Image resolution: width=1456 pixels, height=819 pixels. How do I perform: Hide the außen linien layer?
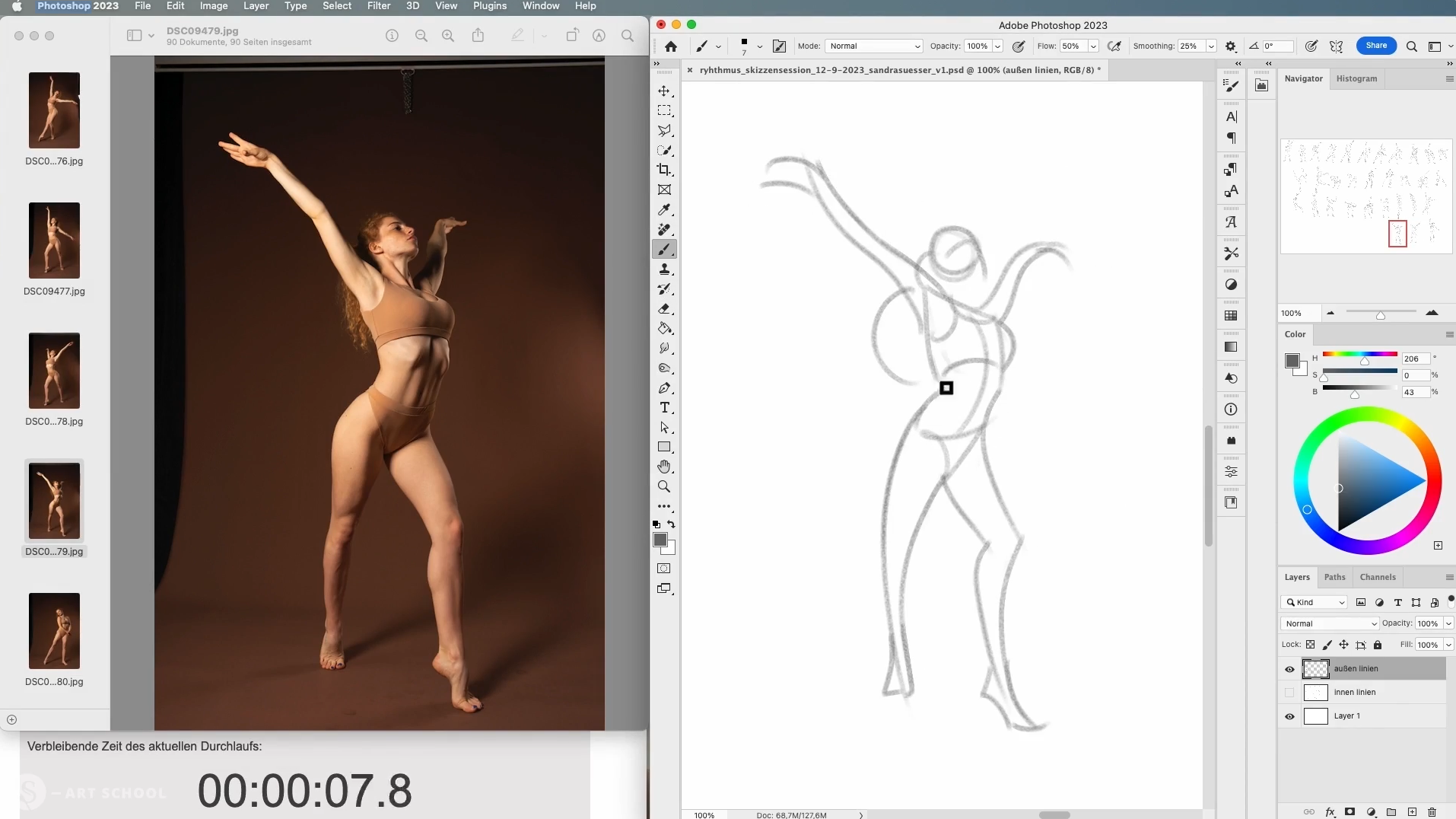tap(1289, 669)
